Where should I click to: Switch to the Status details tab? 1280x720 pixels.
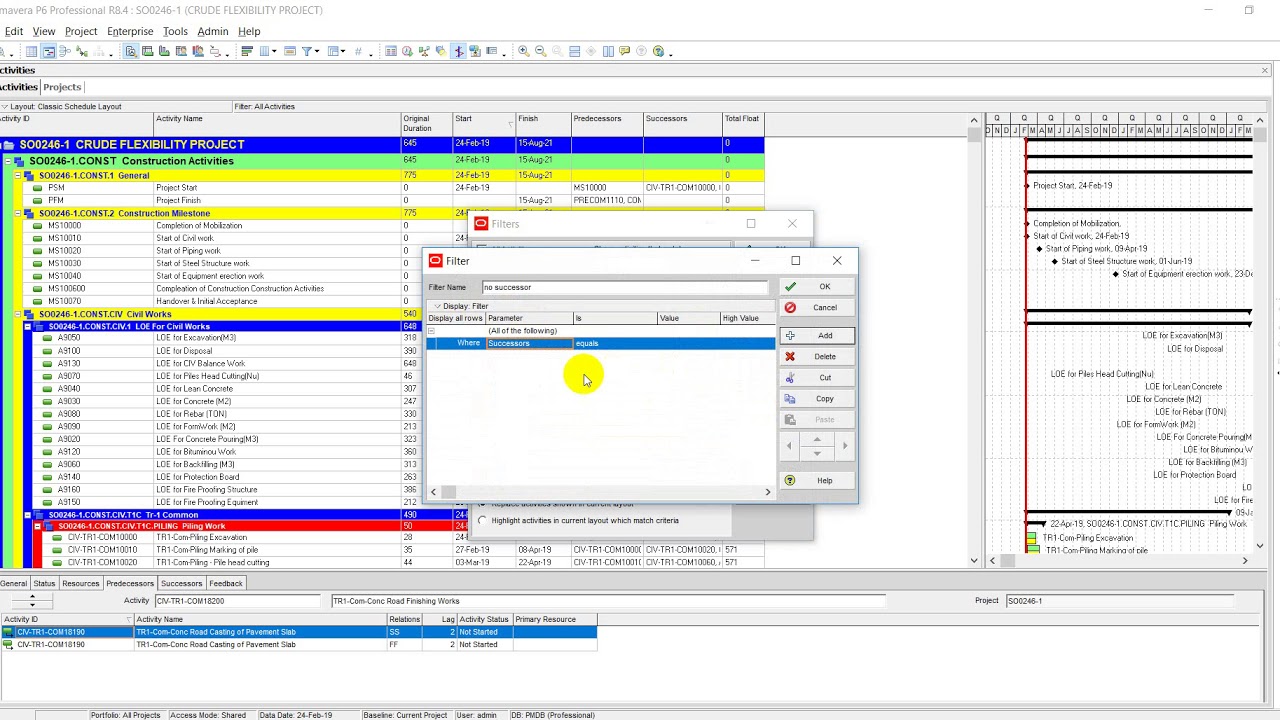pyautogui.click(x=44, y=583)
